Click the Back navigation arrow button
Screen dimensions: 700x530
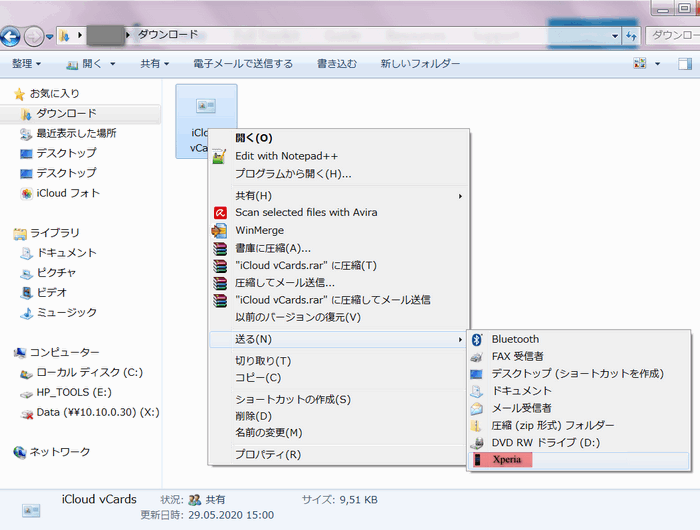pos(10,37)
